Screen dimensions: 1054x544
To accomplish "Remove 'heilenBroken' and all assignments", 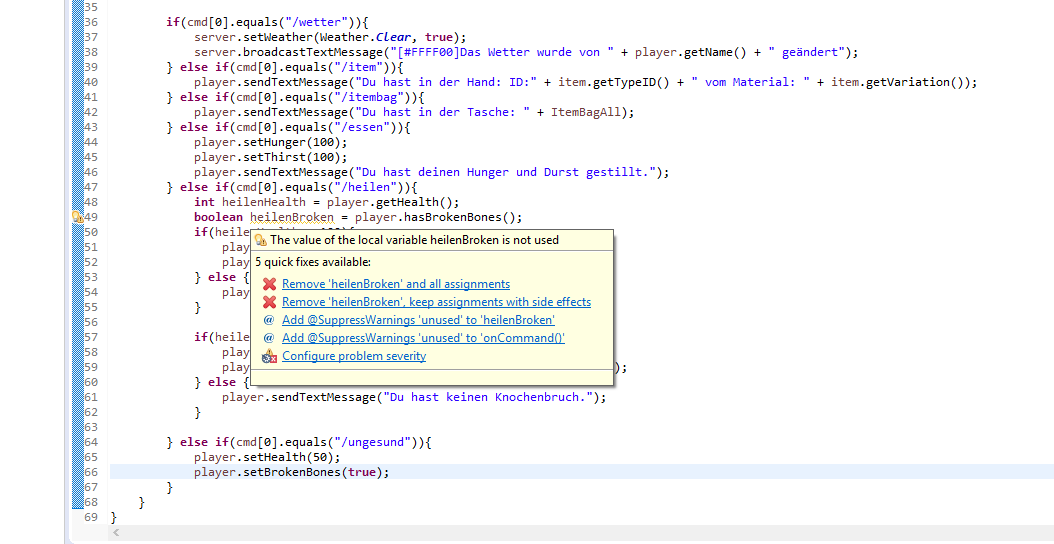I will 395,284.
